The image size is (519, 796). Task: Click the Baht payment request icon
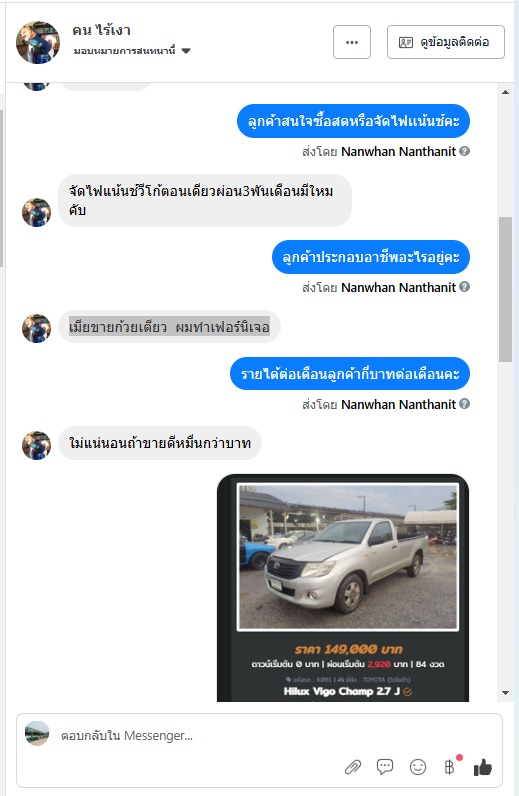coord(449,767)
